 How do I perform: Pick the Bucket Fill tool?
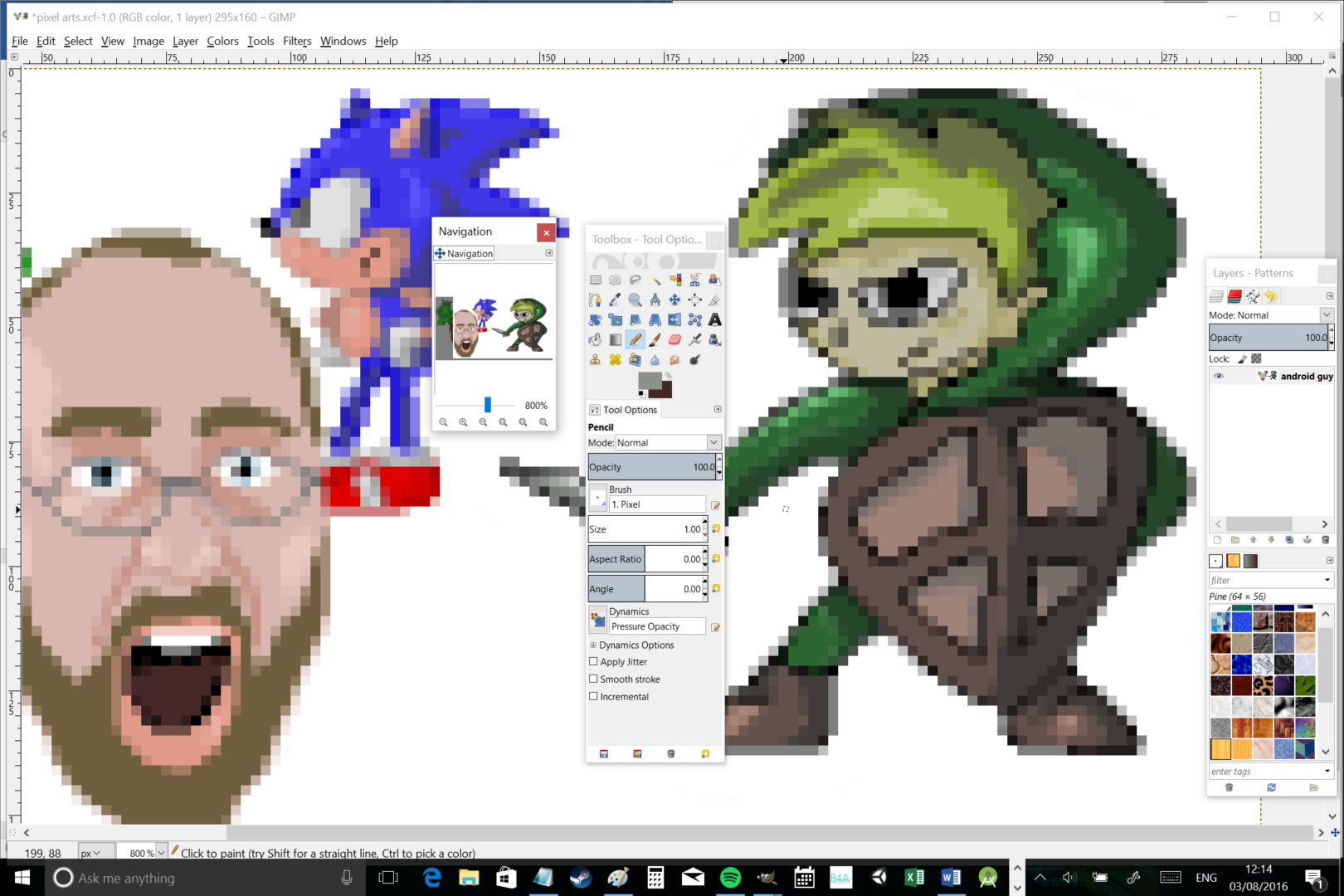coord(596,339)
